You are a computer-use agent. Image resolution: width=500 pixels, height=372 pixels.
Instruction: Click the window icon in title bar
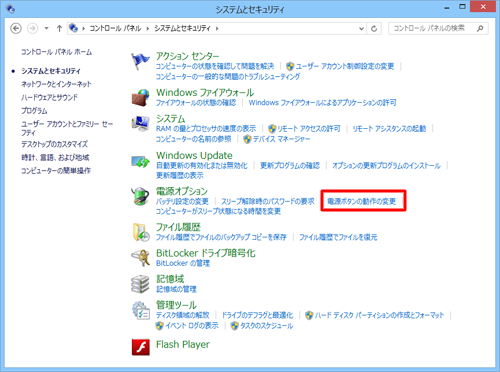[x=11, y=9]
